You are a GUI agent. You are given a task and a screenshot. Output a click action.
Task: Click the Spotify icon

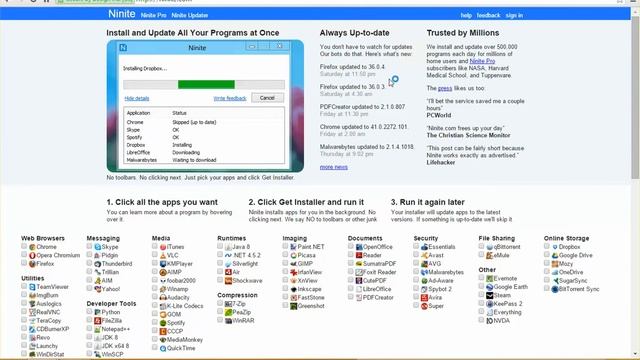(163, 323)
